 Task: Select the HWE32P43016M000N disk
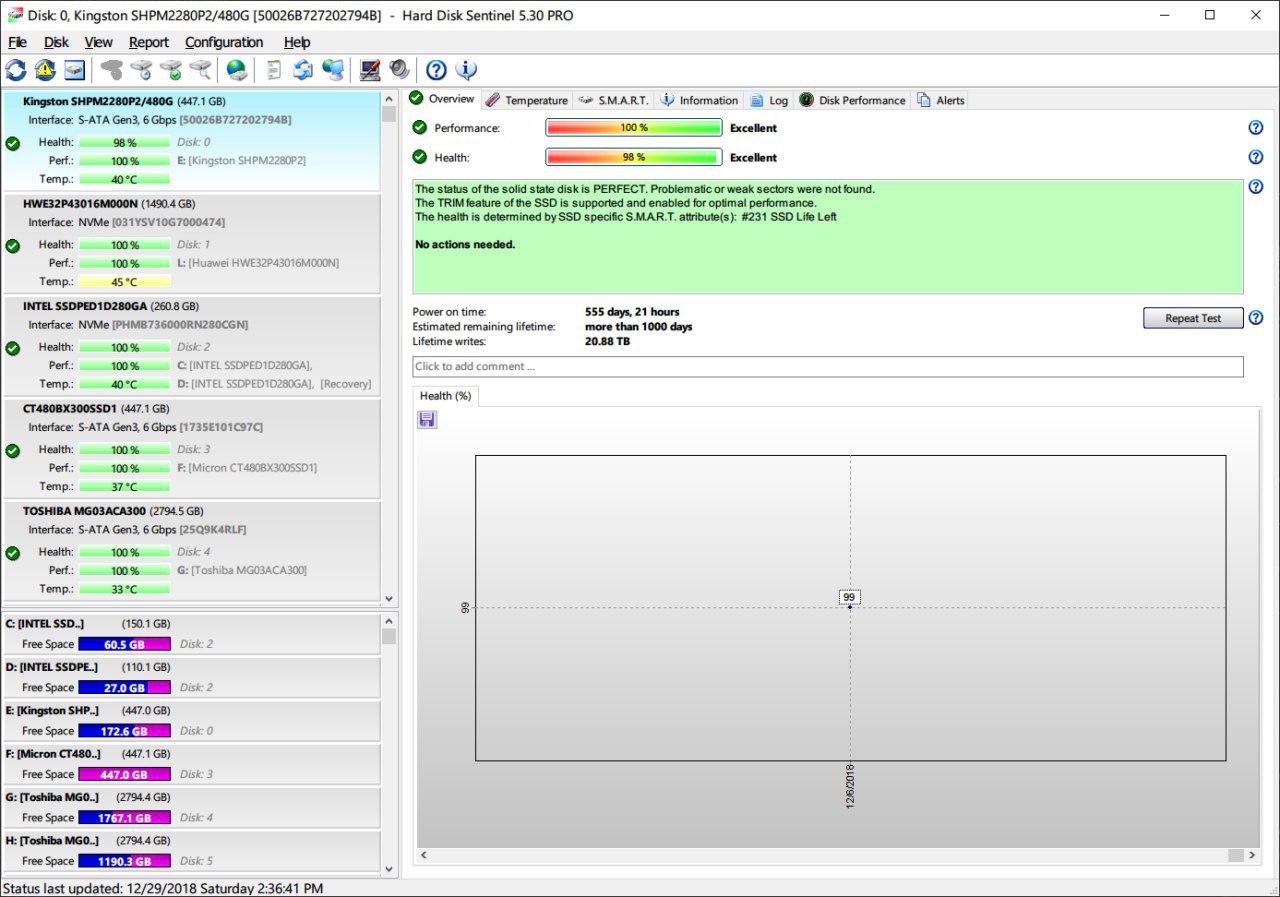190,243
